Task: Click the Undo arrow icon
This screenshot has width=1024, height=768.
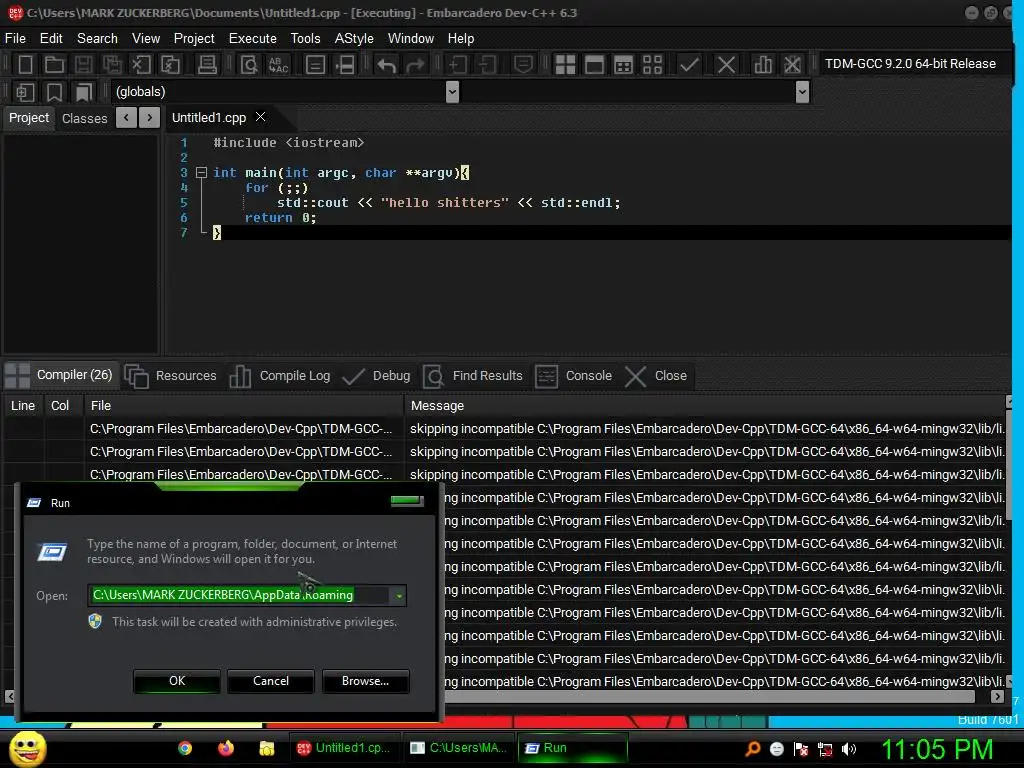Action: pyautogui.click(x=386, y=65)
